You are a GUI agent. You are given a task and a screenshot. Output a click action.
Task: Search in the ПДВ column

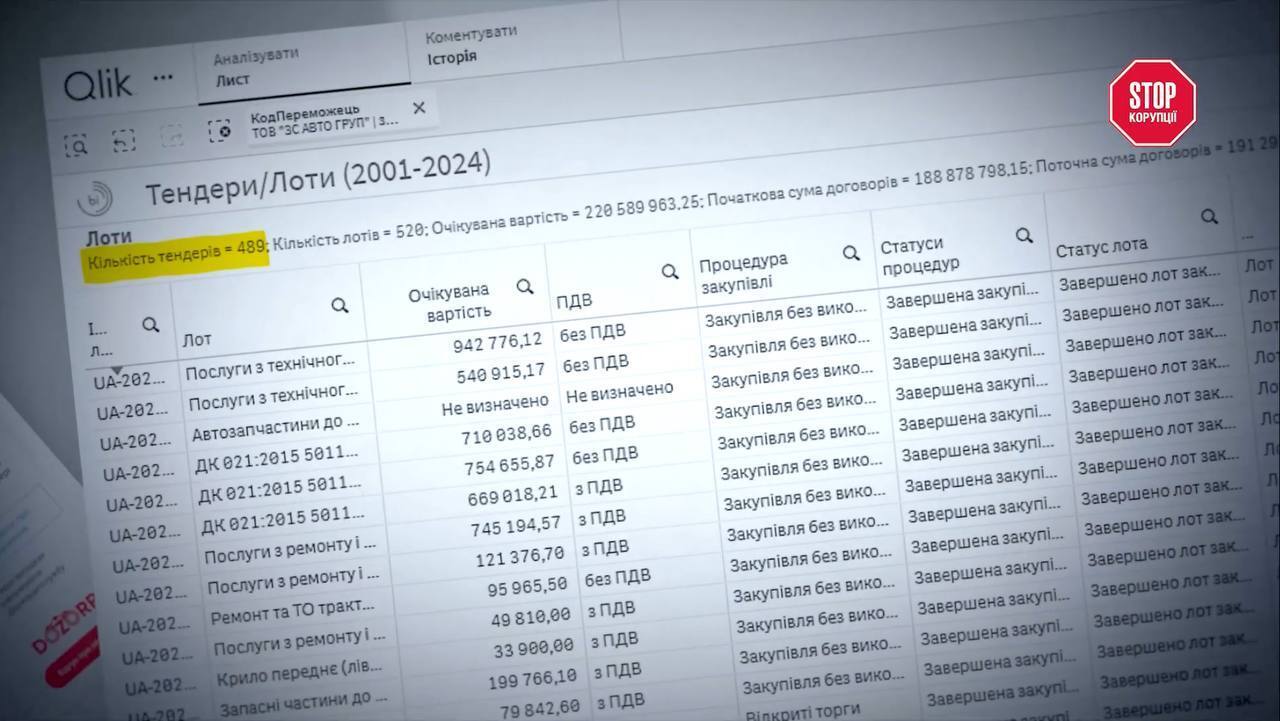tap(670, 271)
